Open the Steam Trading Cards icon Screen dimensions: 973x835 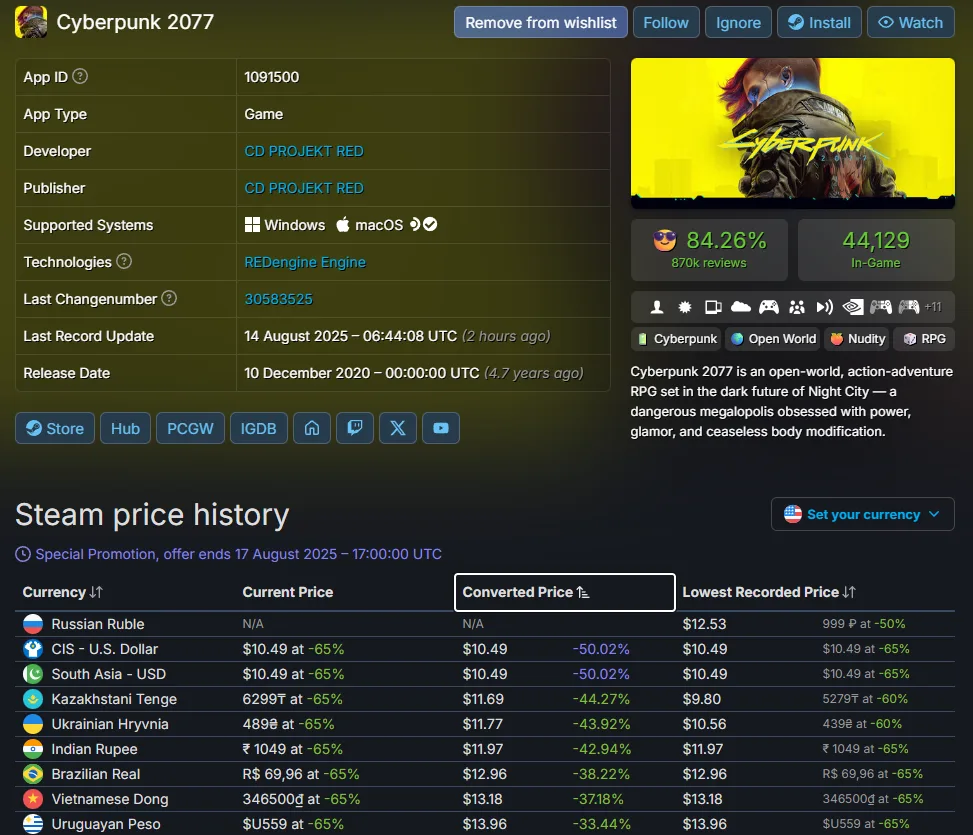click(x=713, y=306)
